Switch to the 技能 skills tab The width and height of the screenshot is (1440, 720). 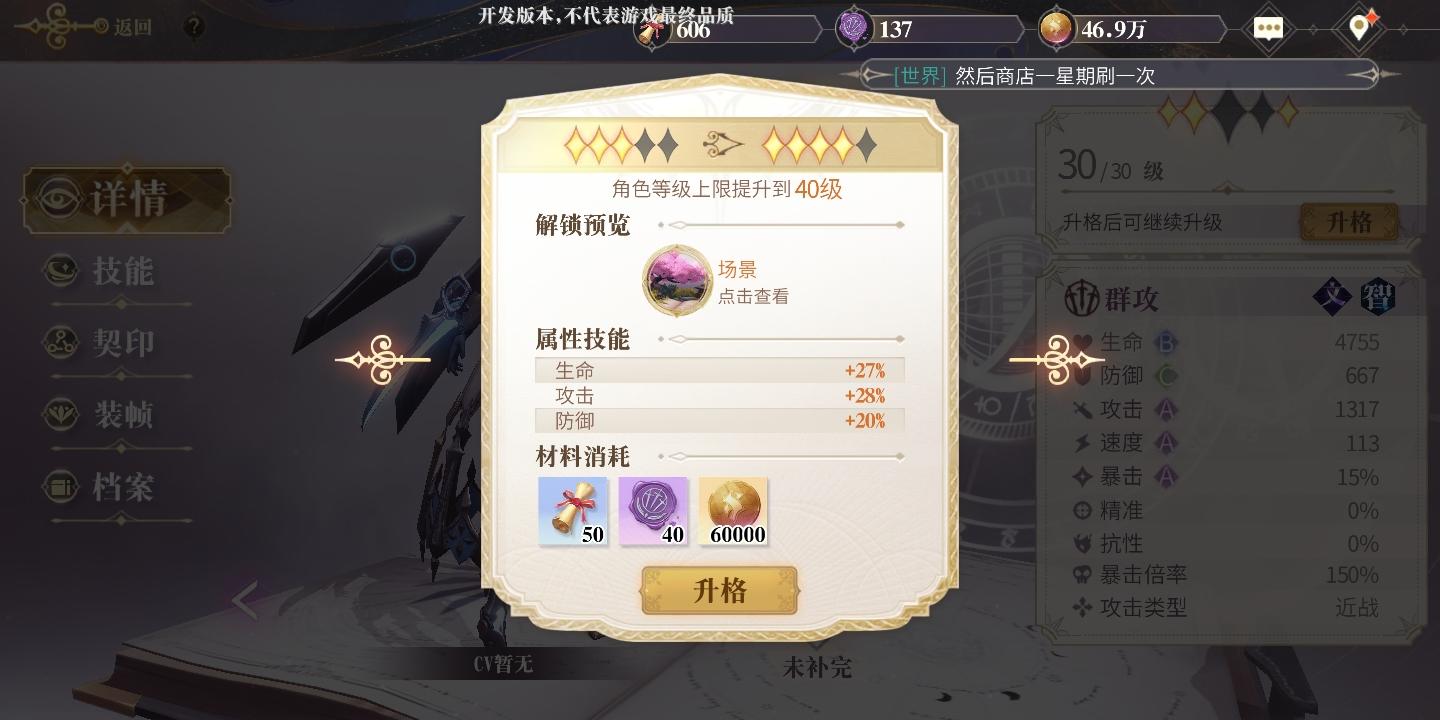coord(120,271)
